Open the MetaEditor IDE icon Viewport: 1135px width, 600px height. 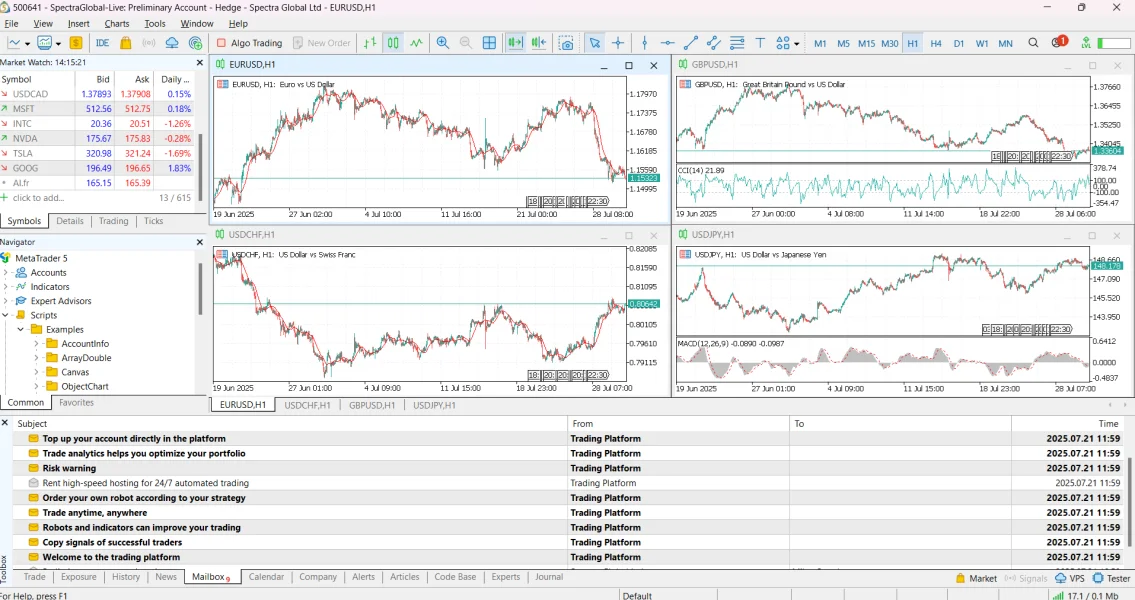(x=102, y=43)
